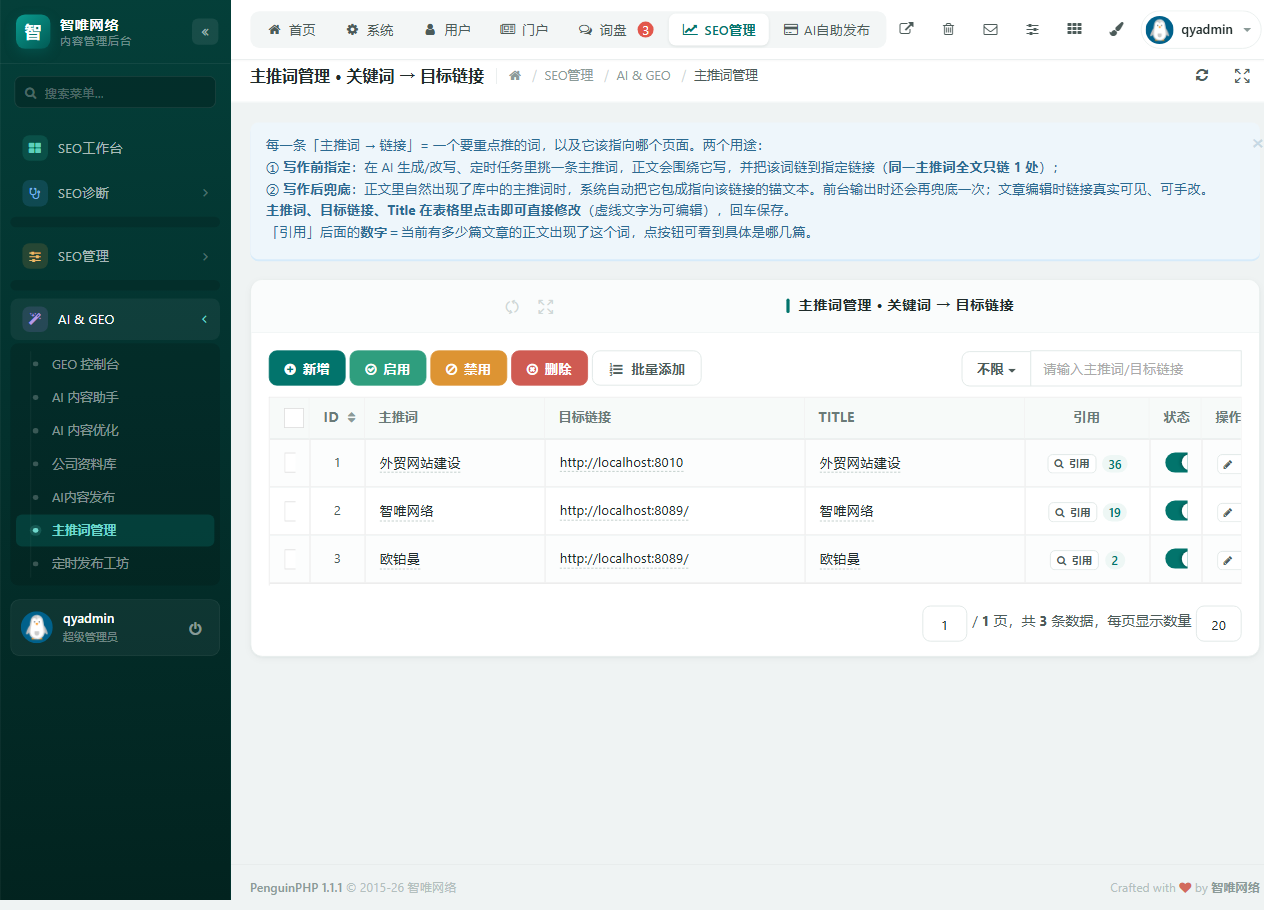Check the checkbox for row ID 1

[290, 462]
